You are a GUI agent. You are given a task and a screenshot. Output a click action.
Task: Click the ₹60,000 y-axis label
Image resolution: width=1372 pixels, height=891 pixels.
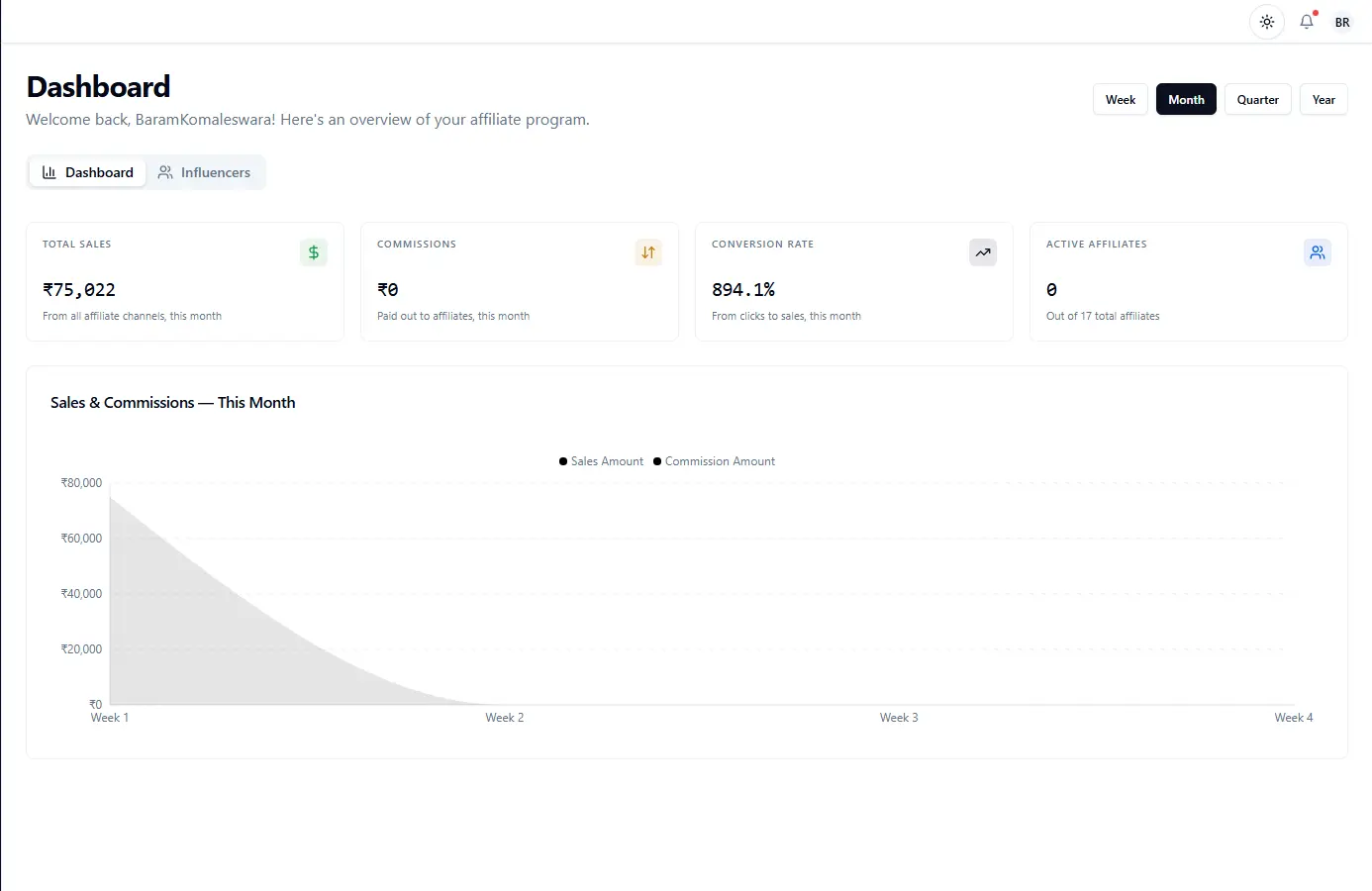(81, 539)
